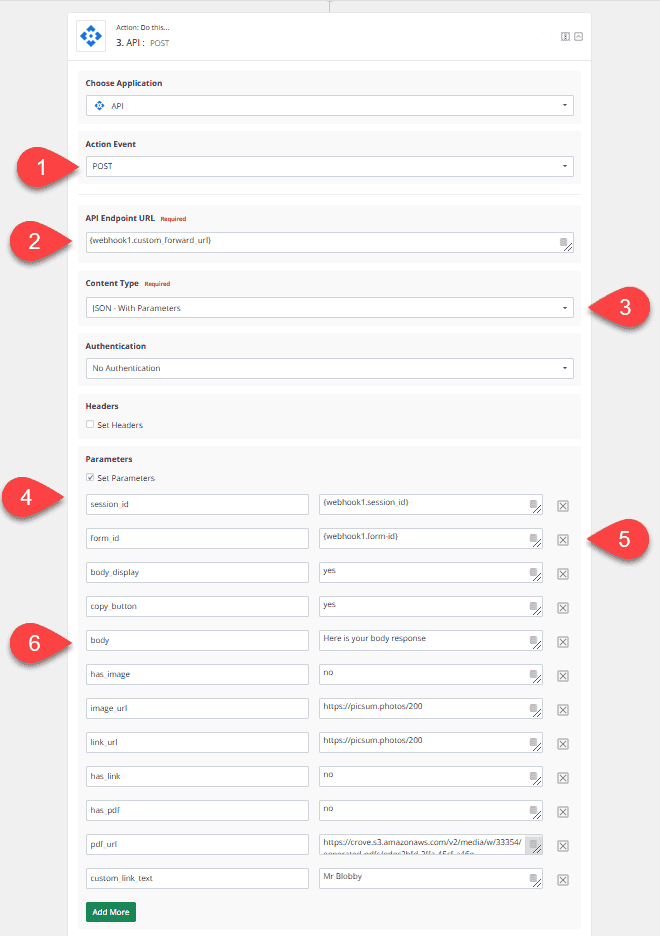
Task: Open data picker icon for custom_link_text value
Action: click(534, 879)
